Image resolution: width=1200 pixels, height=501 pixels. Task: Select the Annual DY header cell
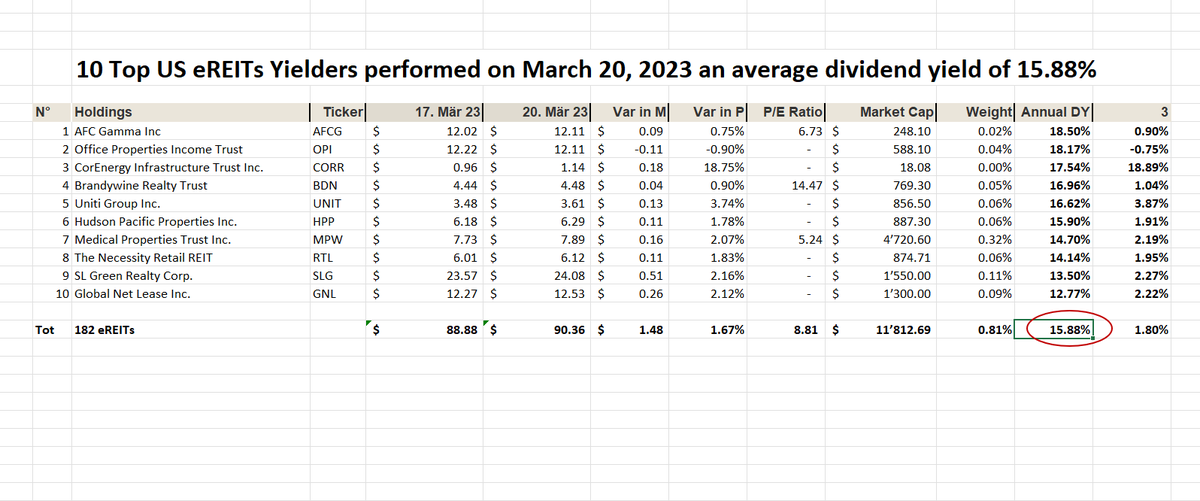(1056, 112)
